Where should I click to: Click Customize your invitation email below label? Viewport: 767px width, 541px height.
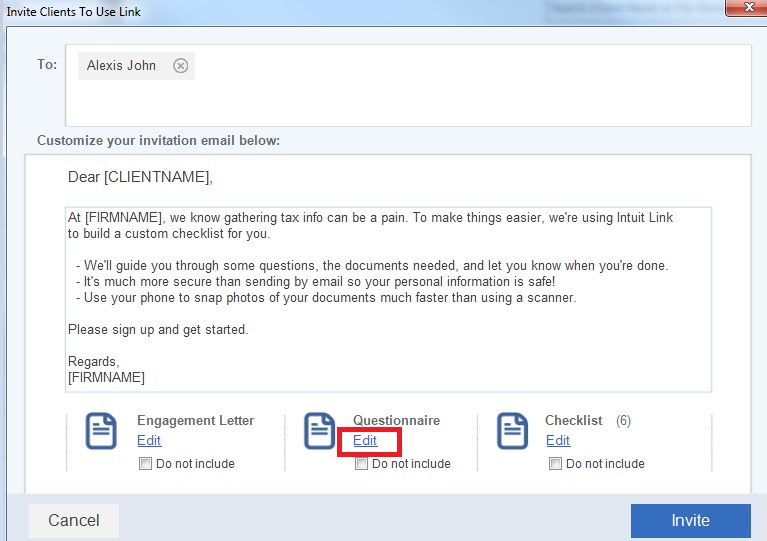coord(158,141)
